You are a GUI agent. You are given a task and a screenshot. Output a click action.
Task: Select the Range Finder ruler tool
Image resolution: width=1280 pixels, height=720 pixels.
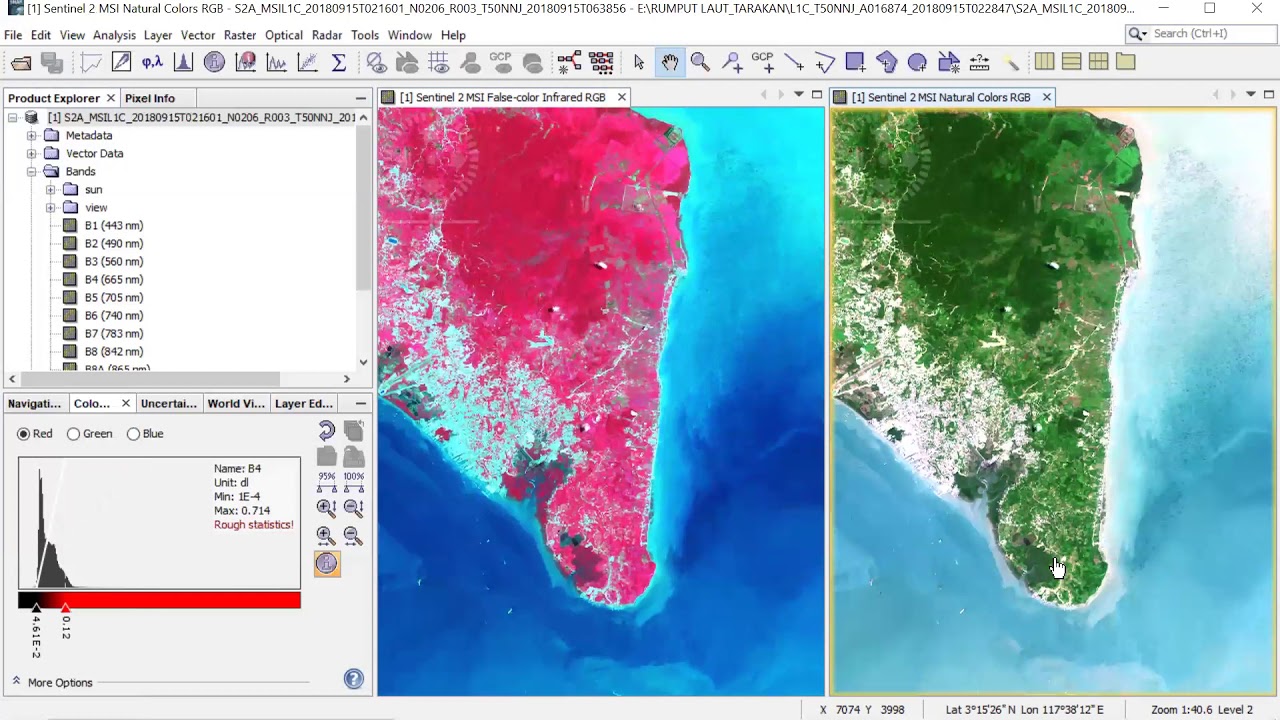979,63
